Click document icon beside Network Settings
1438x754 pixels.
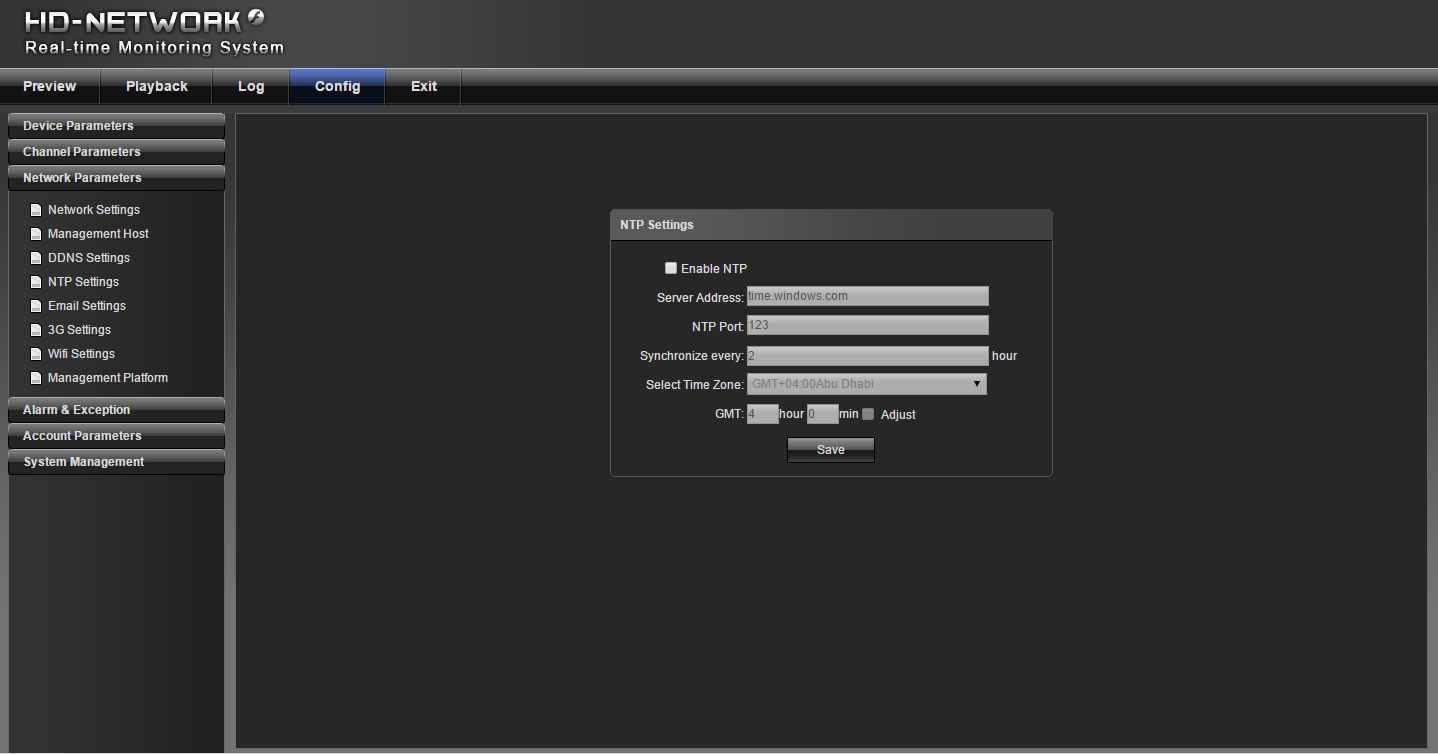(36, 210)
